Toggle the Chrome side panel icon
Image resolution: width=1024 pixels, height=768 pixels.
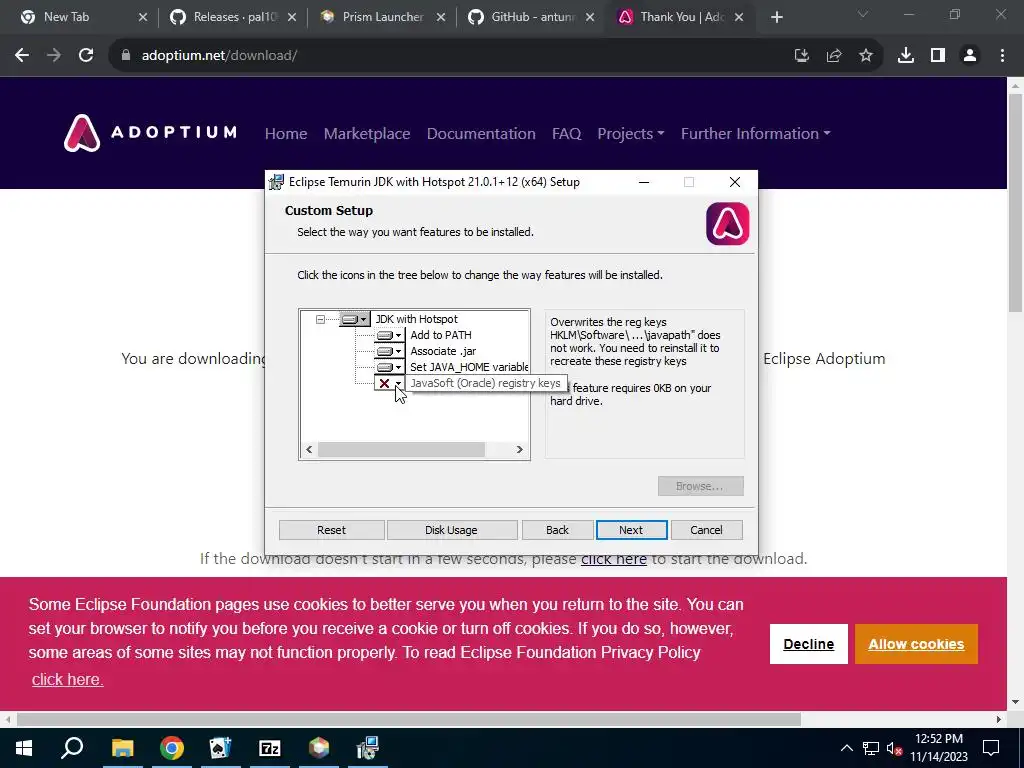[938, 56]
